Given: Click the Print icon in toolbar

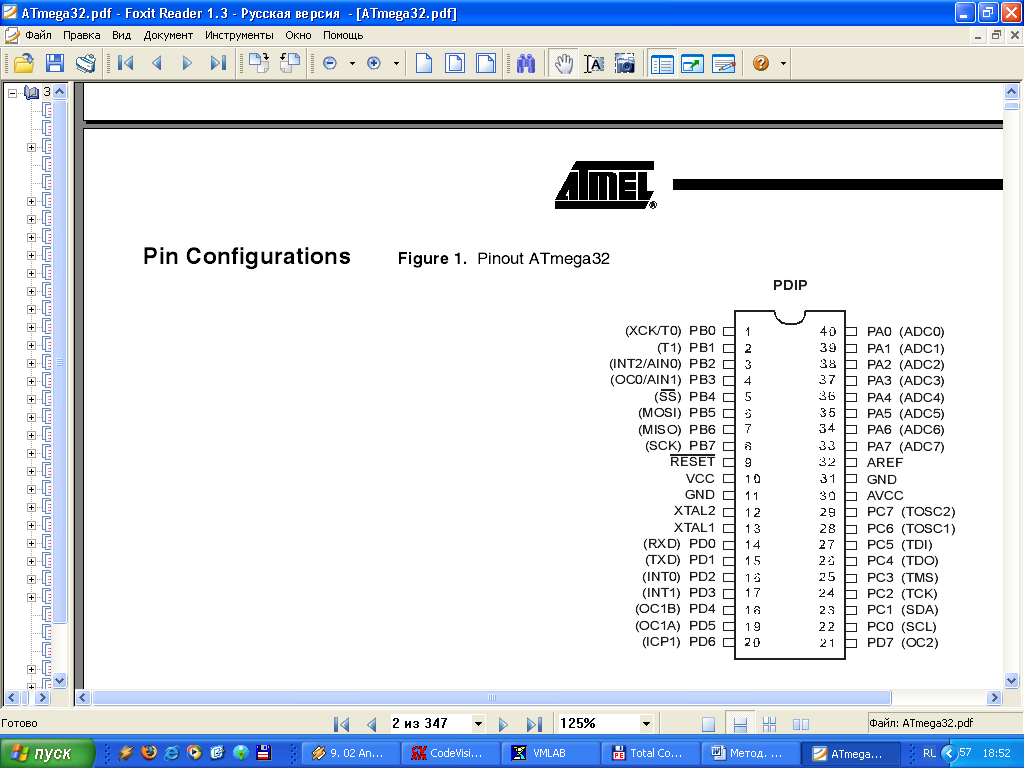Looking at the screenshot, I should coord(86,63).
